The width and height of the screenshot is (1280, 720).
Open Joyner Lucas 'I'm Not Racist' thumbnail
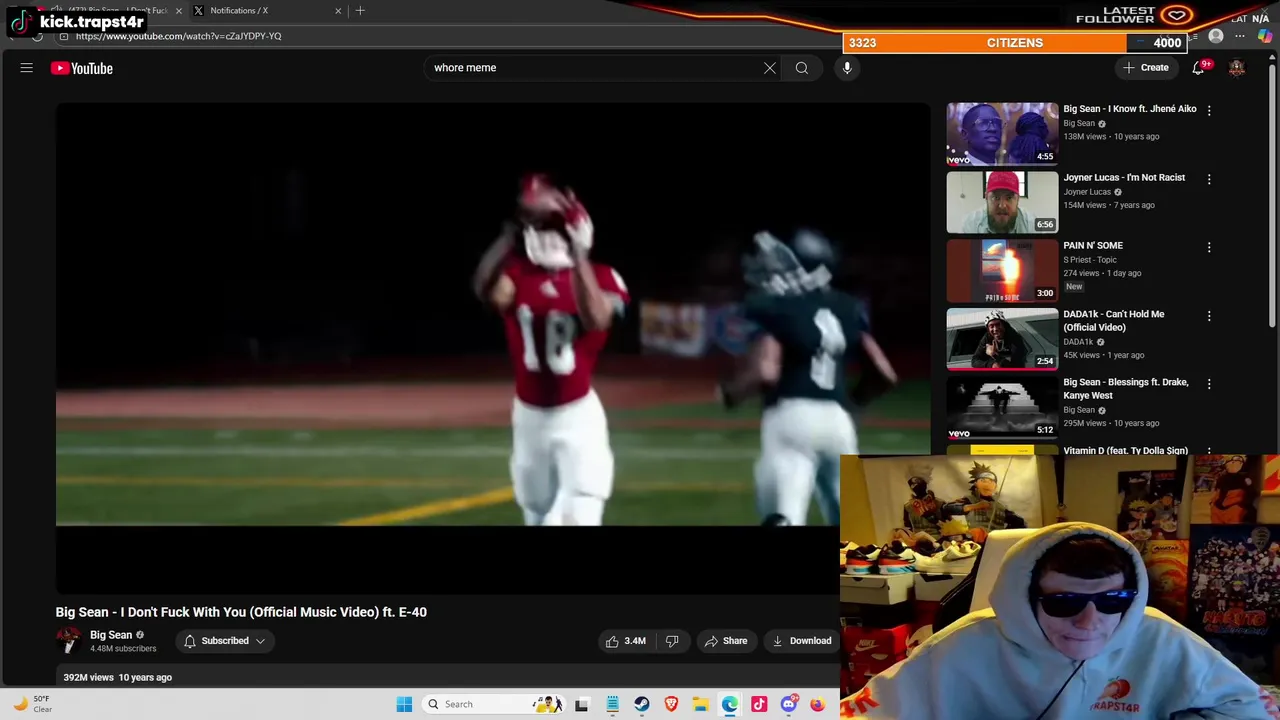click(1002, 202)
